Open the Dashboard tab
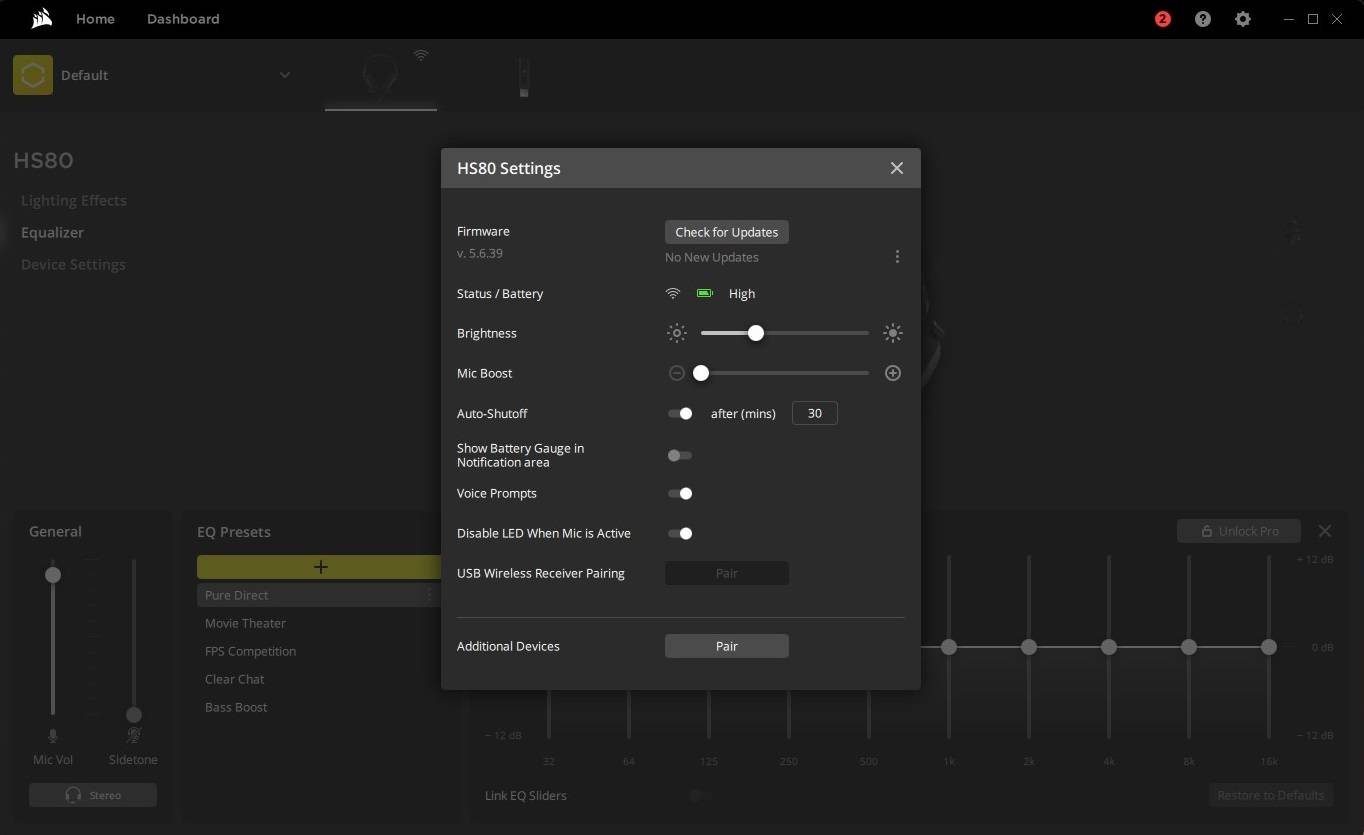This screenshot has height=835, width=1364. 183,19
